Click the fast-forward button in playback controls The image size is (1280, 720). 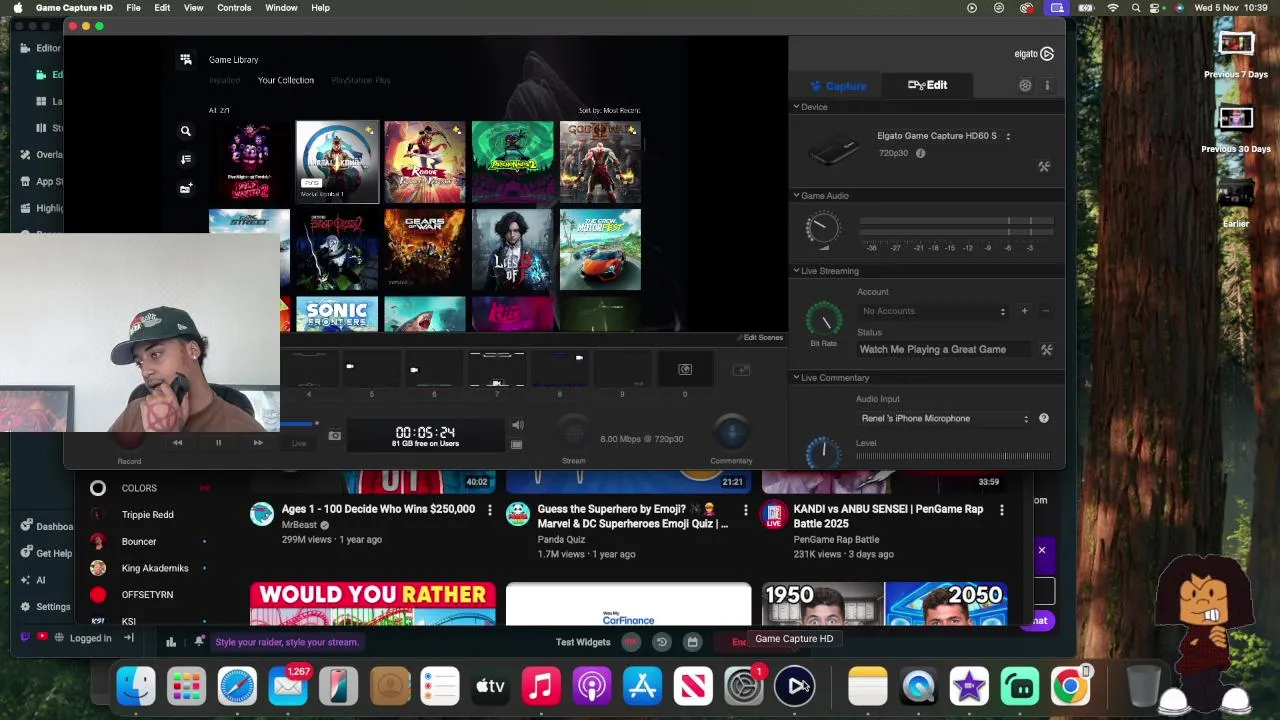coord(258,443)
